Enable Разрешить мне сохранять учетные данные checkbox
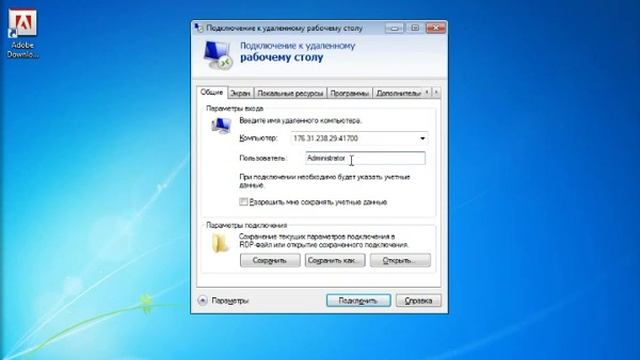 click(244, 202)
